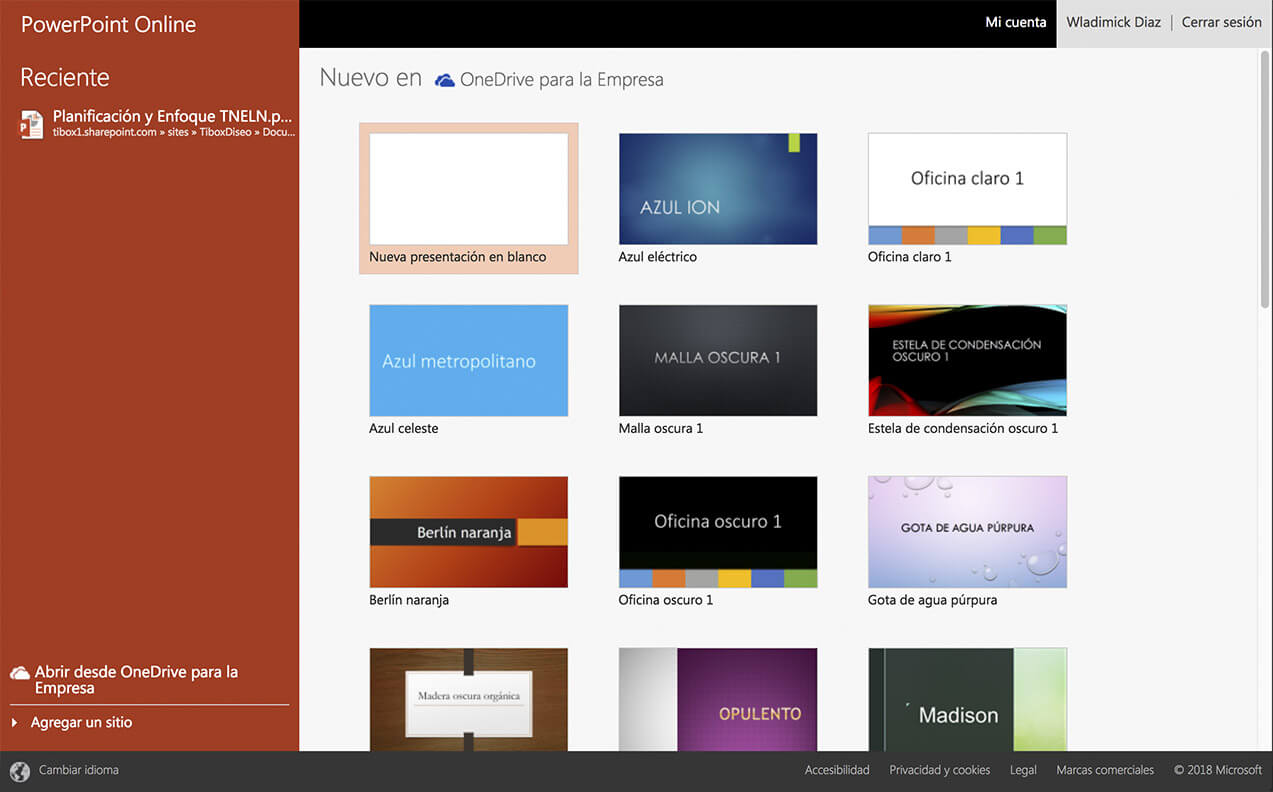This screenshot has height=792, width=1273.
Task: Open Planificación y Enfoque TNELN recent file
Action: 158,124
